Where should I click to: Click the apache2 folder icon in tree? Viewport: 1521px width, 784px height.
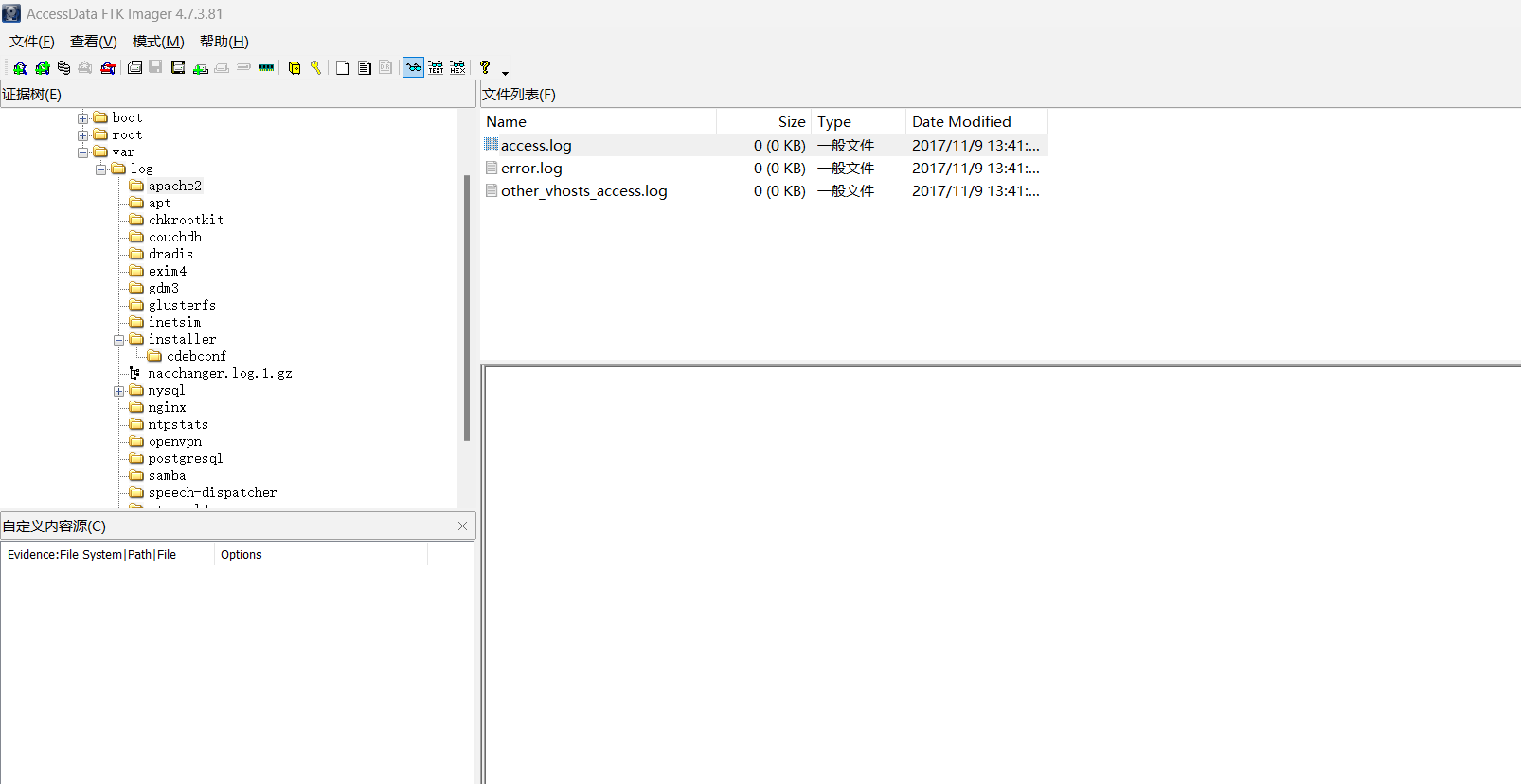(136, 186)
